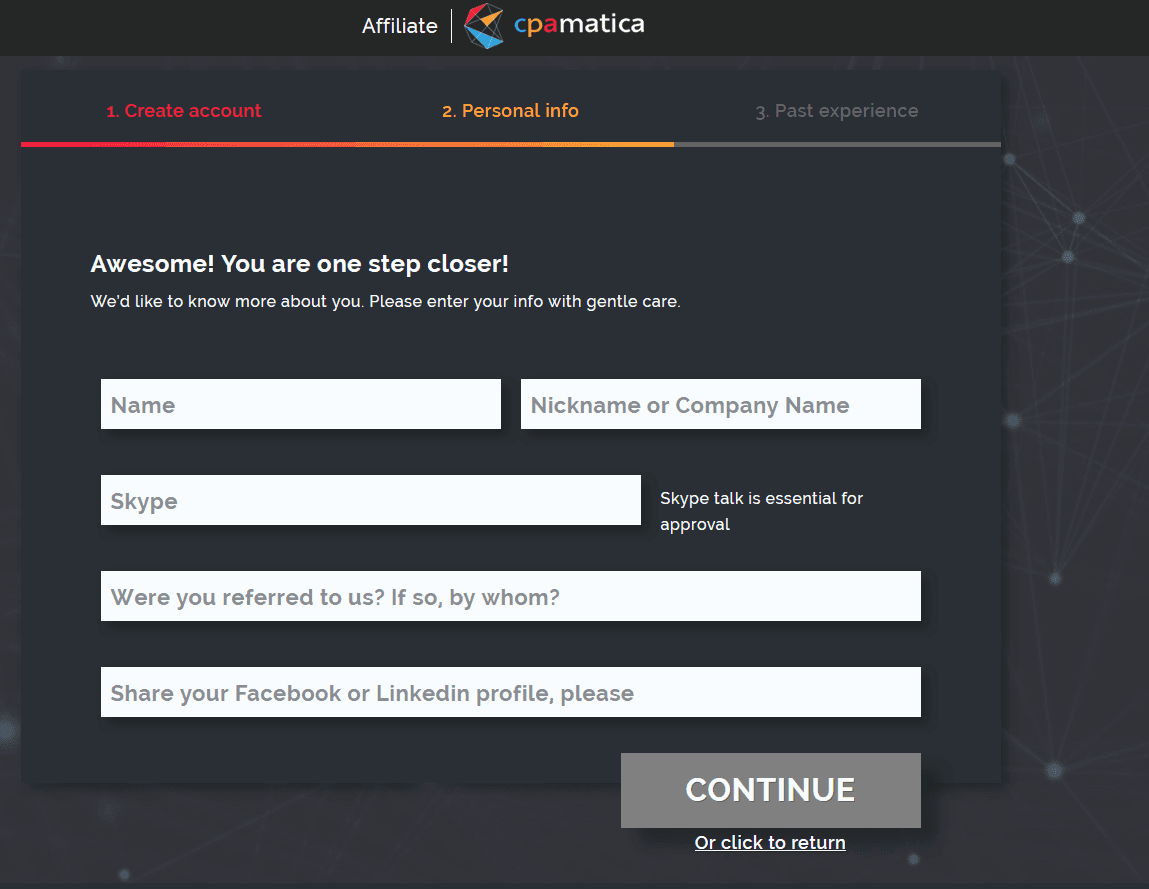The height and width of the screenshot is (889, 1149).
Task: Click the Nickname or Company Name field
Action: tap(720, 404)
